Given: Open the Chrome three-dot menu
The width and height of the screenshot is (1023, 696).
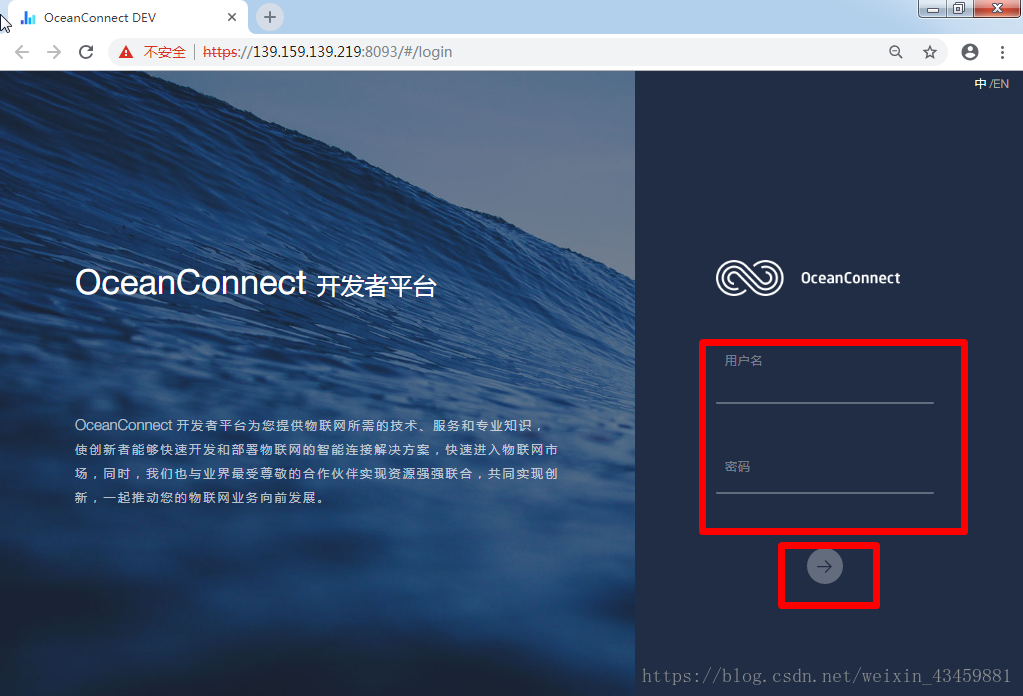Looking at the screenshot, I should coord(1002,52).
